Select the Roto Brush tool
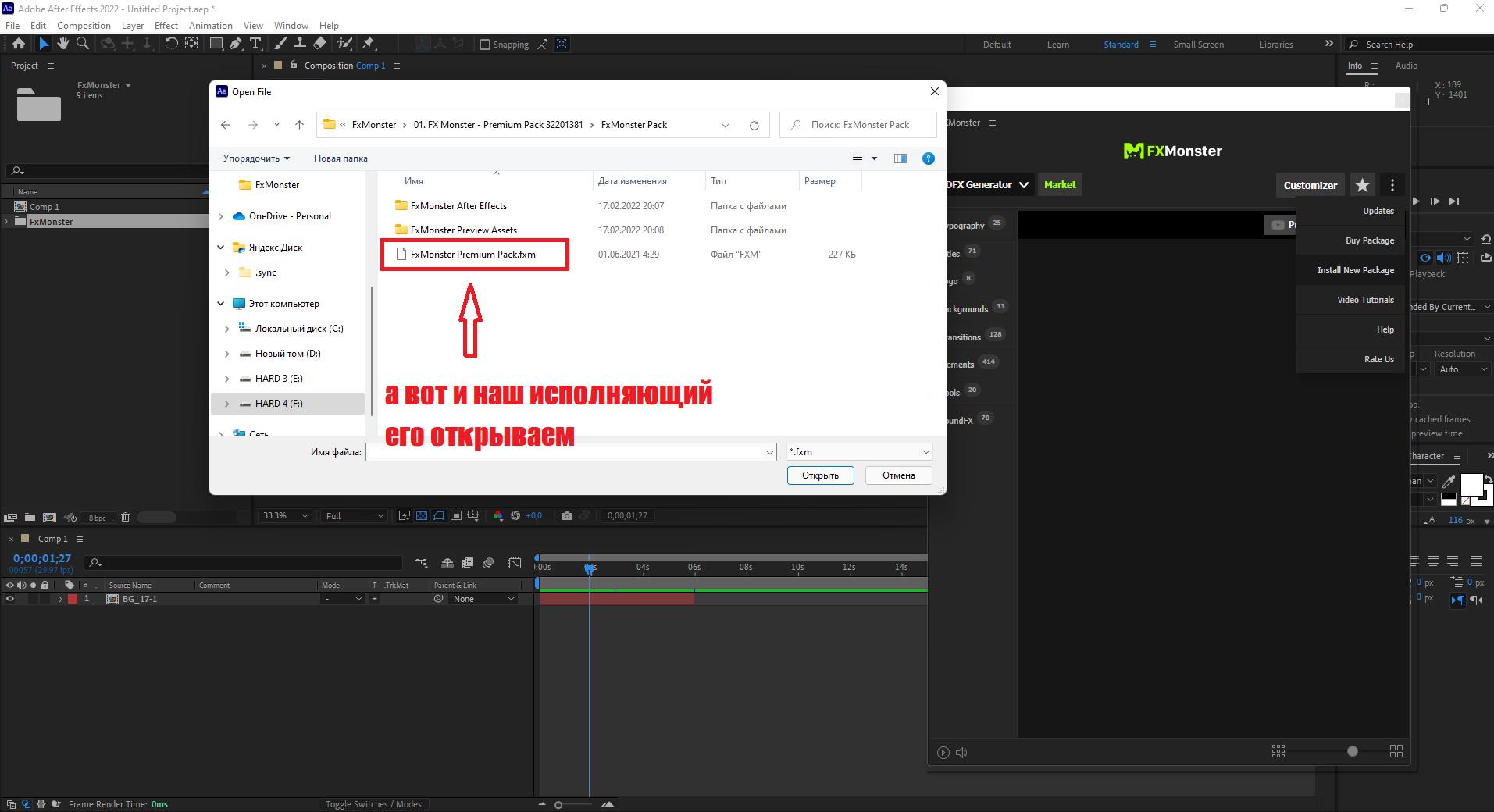Viewport: 1494px width, 812px height. point(344,44)
